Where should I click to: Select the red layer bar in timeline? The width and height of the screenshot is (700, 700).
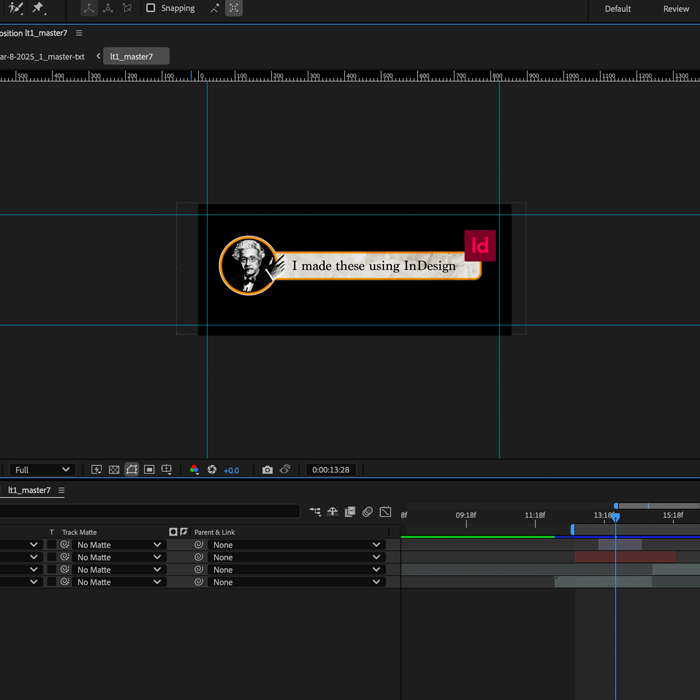pos(626,557)
